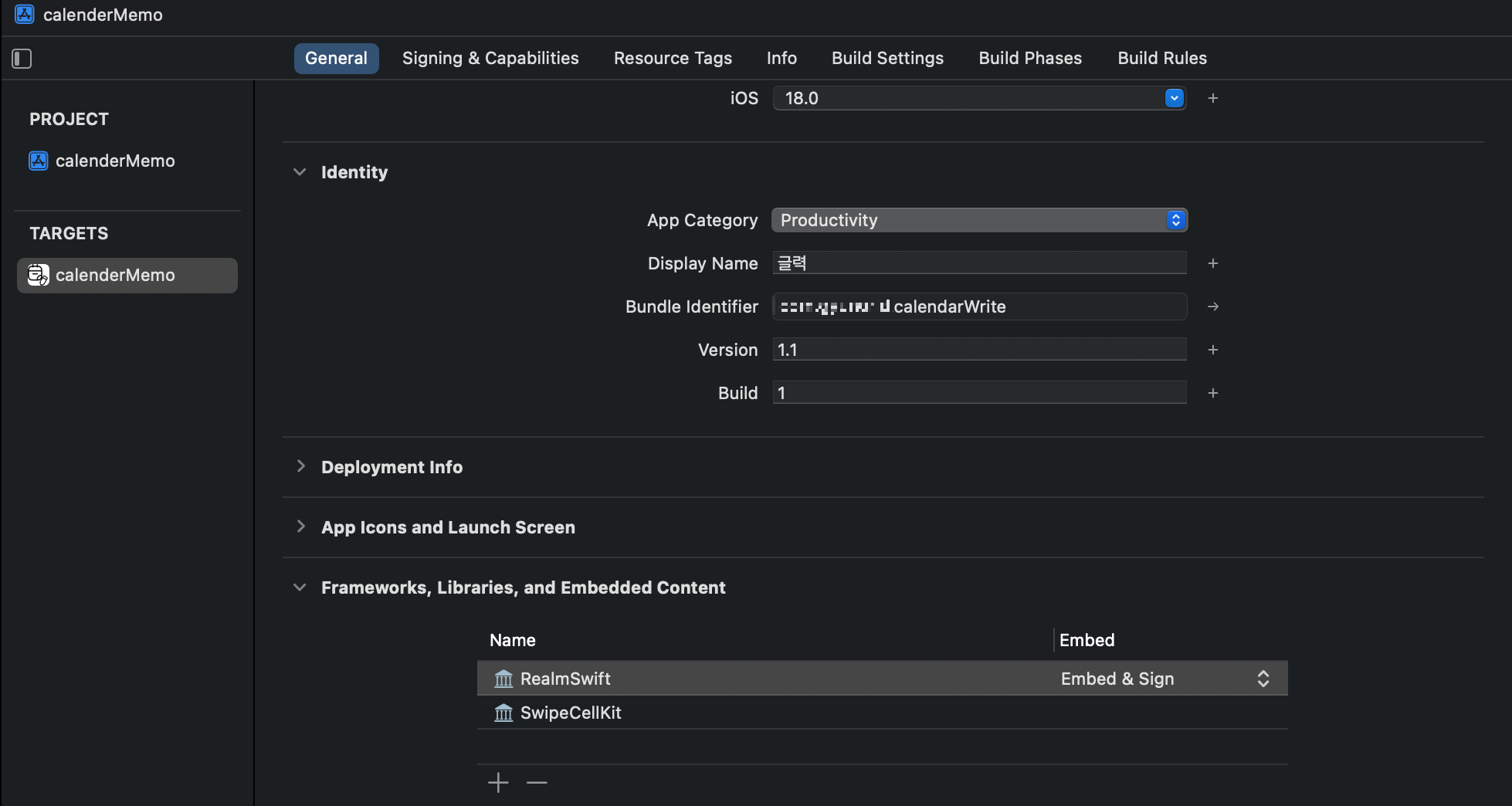Collapse the Identity section
The height and width of the screenshot is (806, 1512).
pyautogui.click(x=300, y=172)
